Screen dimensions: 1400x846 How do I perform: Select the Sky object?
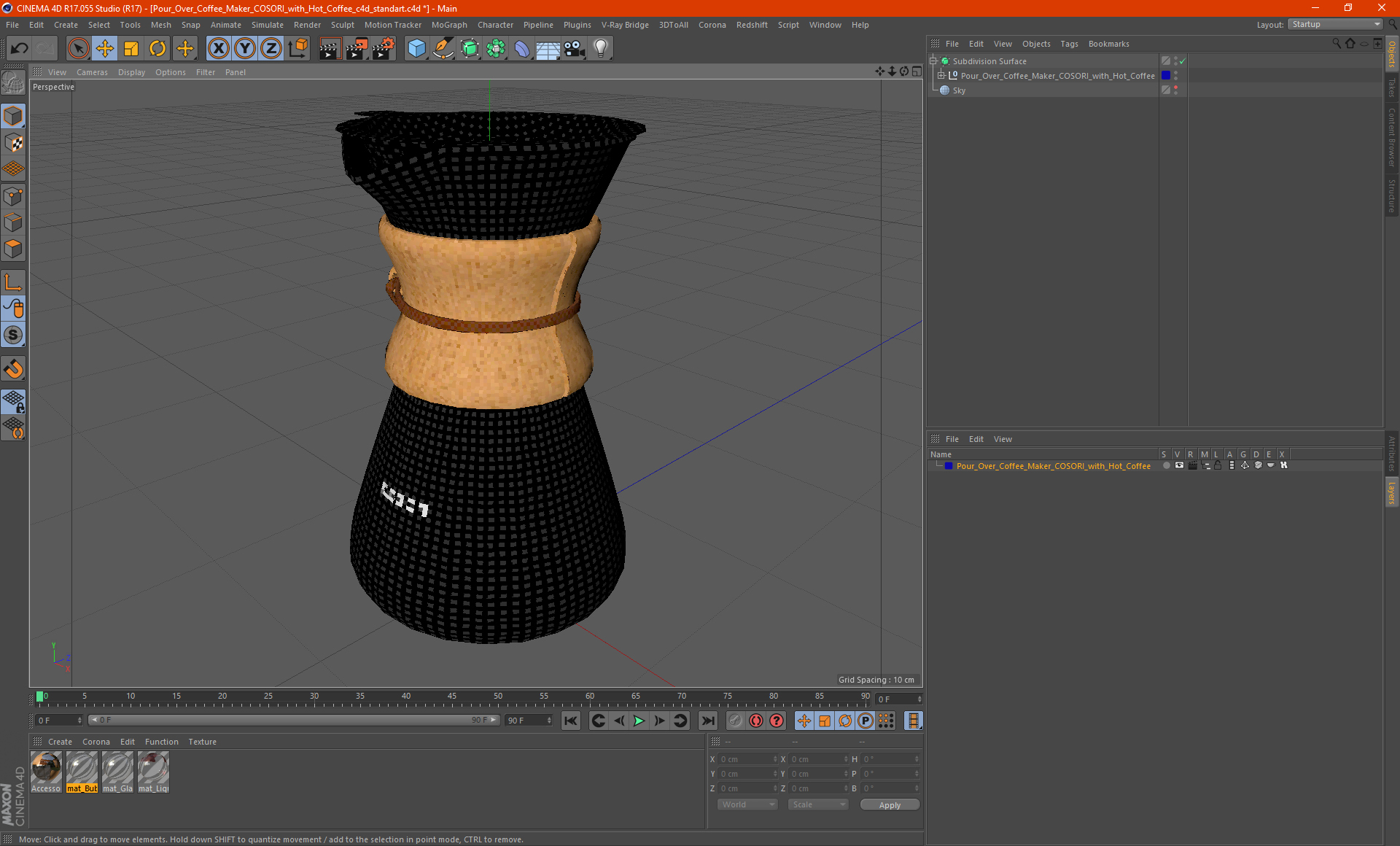[959, 90]
